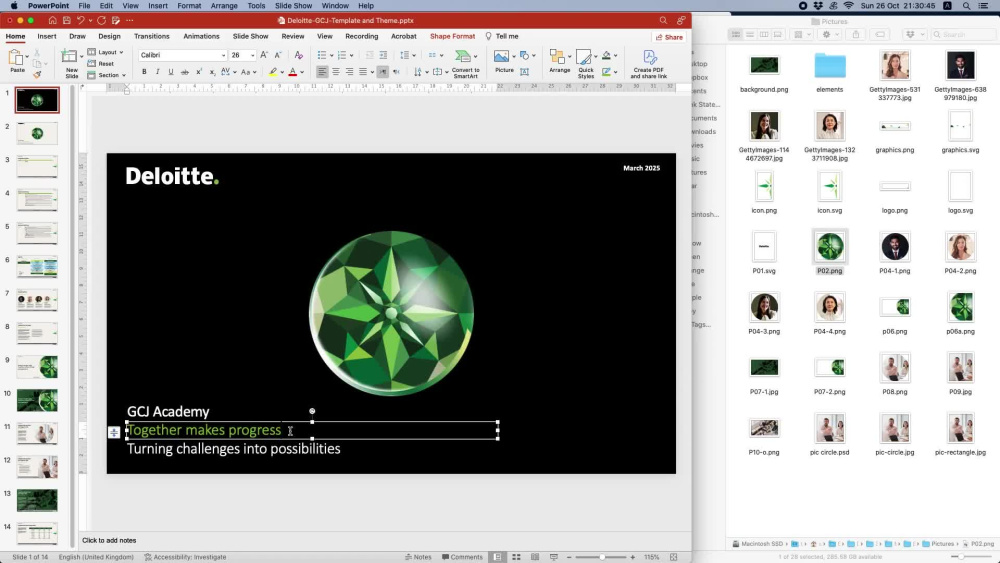Click Decrease Font Size icon

(x=278, y=55)
